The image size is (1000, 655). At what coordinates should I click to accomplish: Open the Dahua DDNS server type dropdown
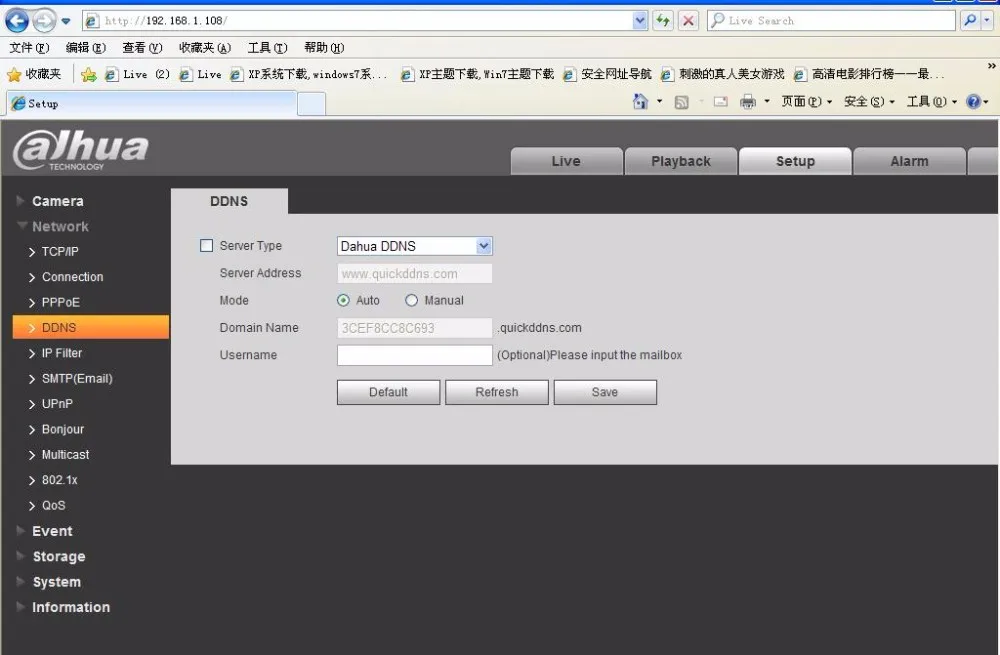click(x=415, y=246)
